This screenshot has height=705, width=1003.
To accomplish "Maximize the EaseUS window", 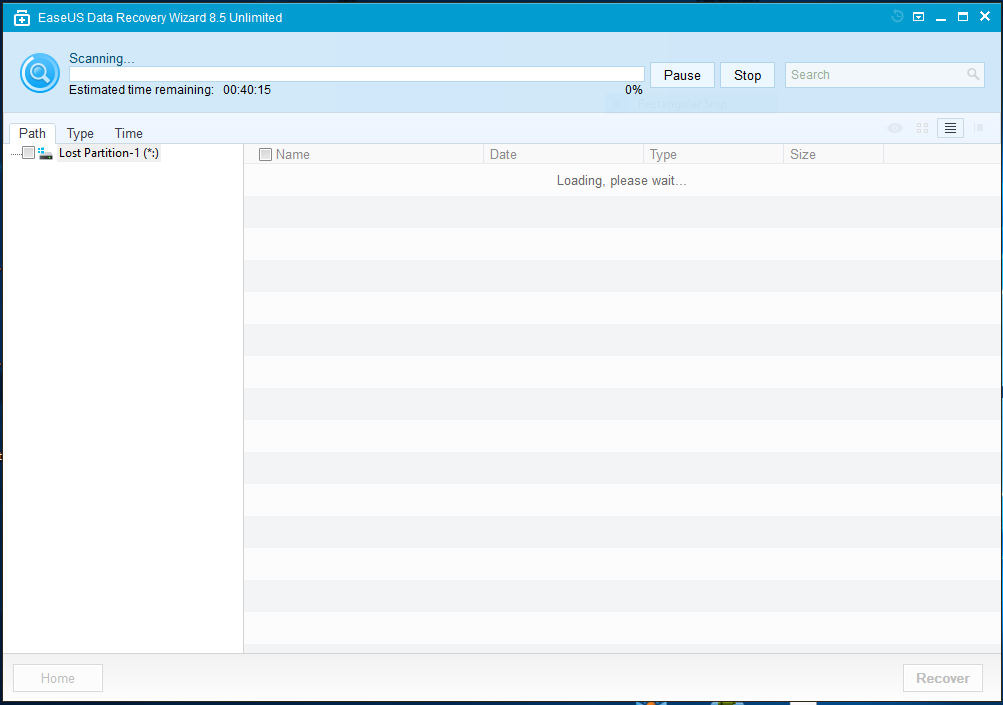I will pos(962,17).
